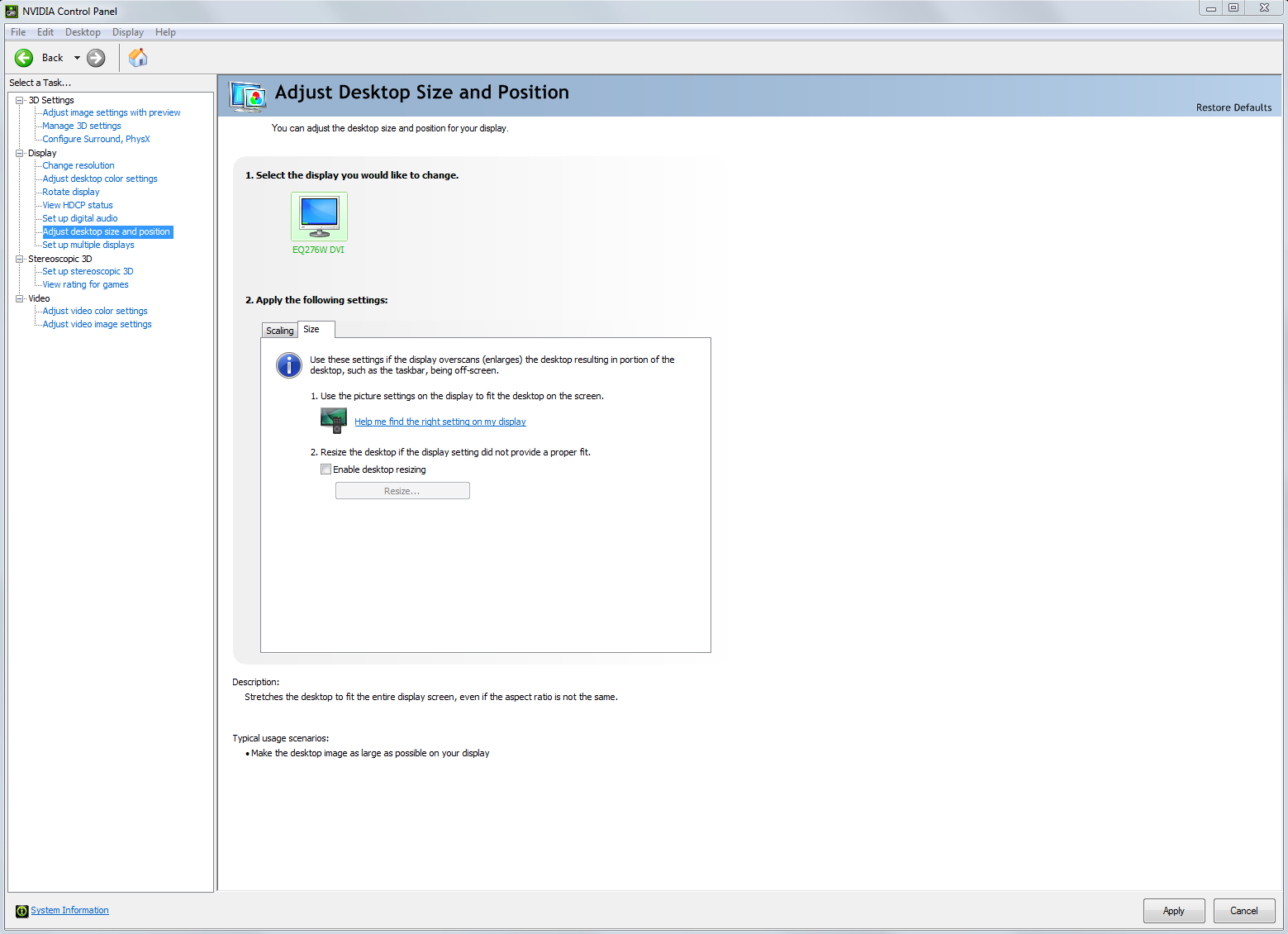Select Rotate display task
The image size is (1288, 934).
71,192
